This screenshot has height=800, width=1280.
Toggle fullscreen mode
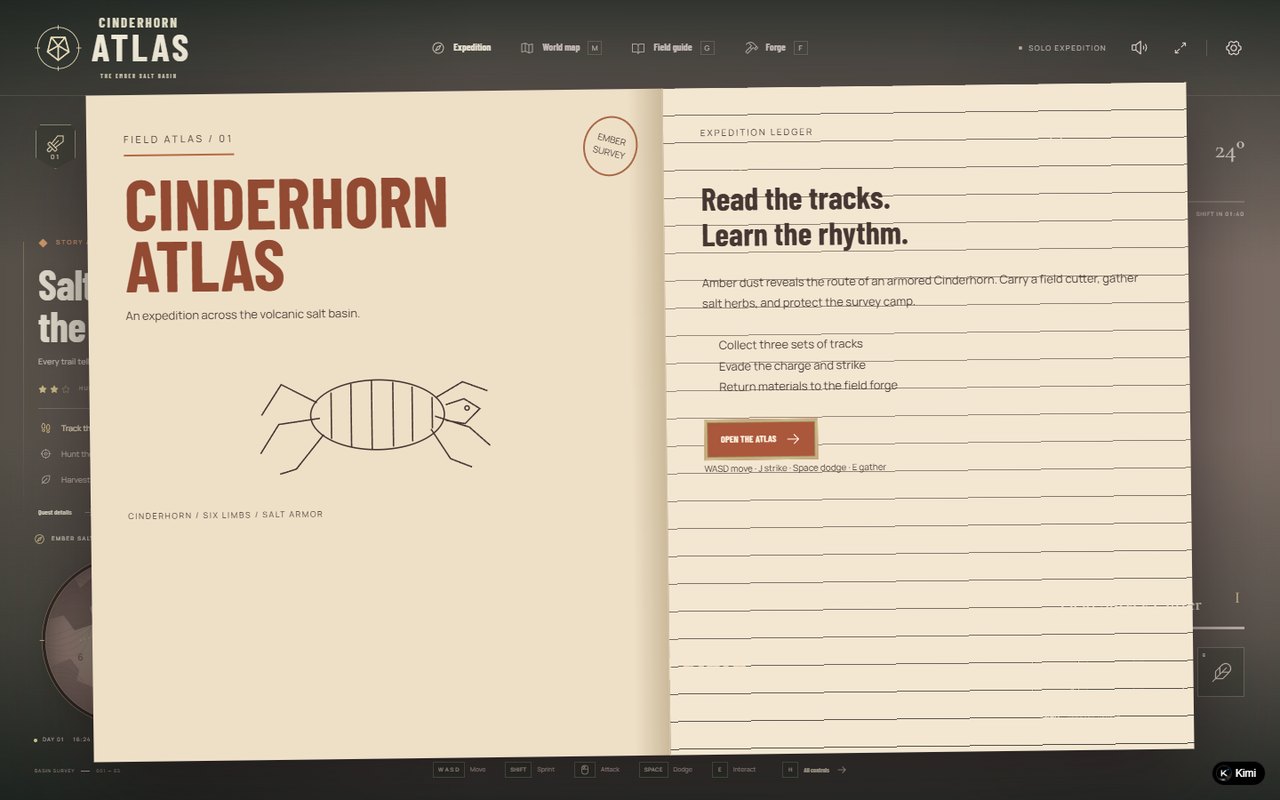1180,48
